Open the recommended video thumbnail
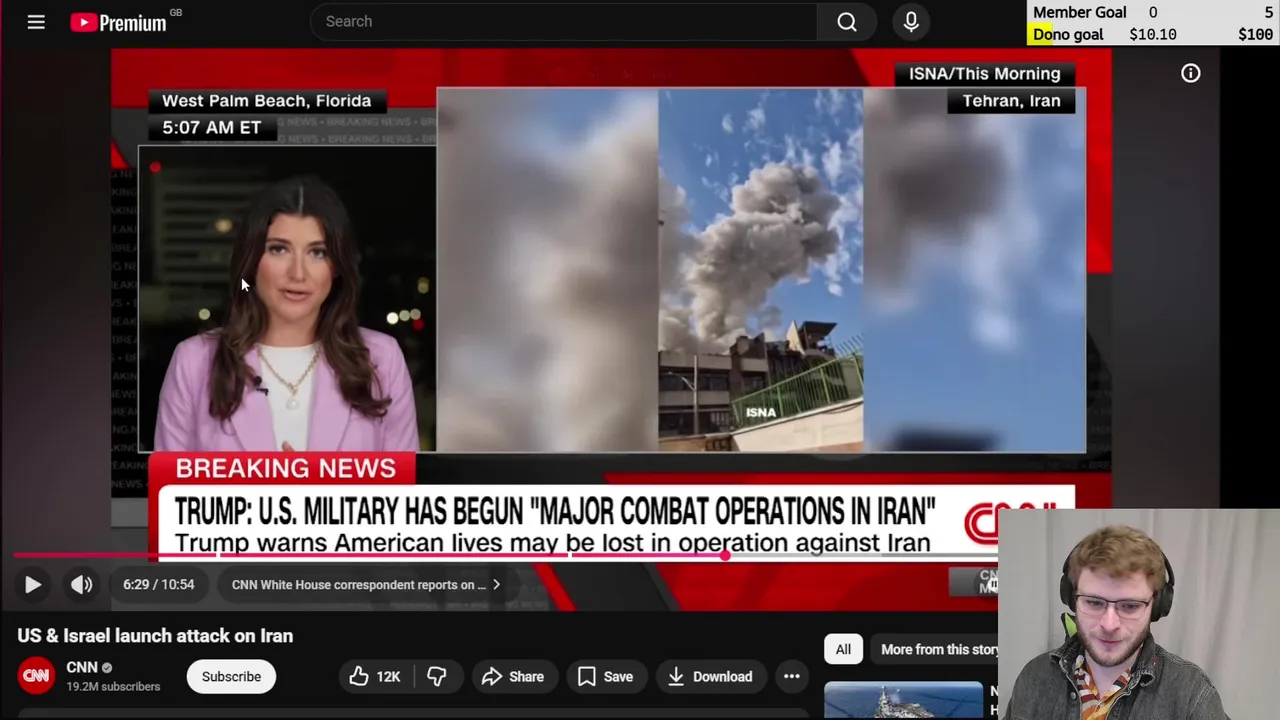 click(903, 701)
